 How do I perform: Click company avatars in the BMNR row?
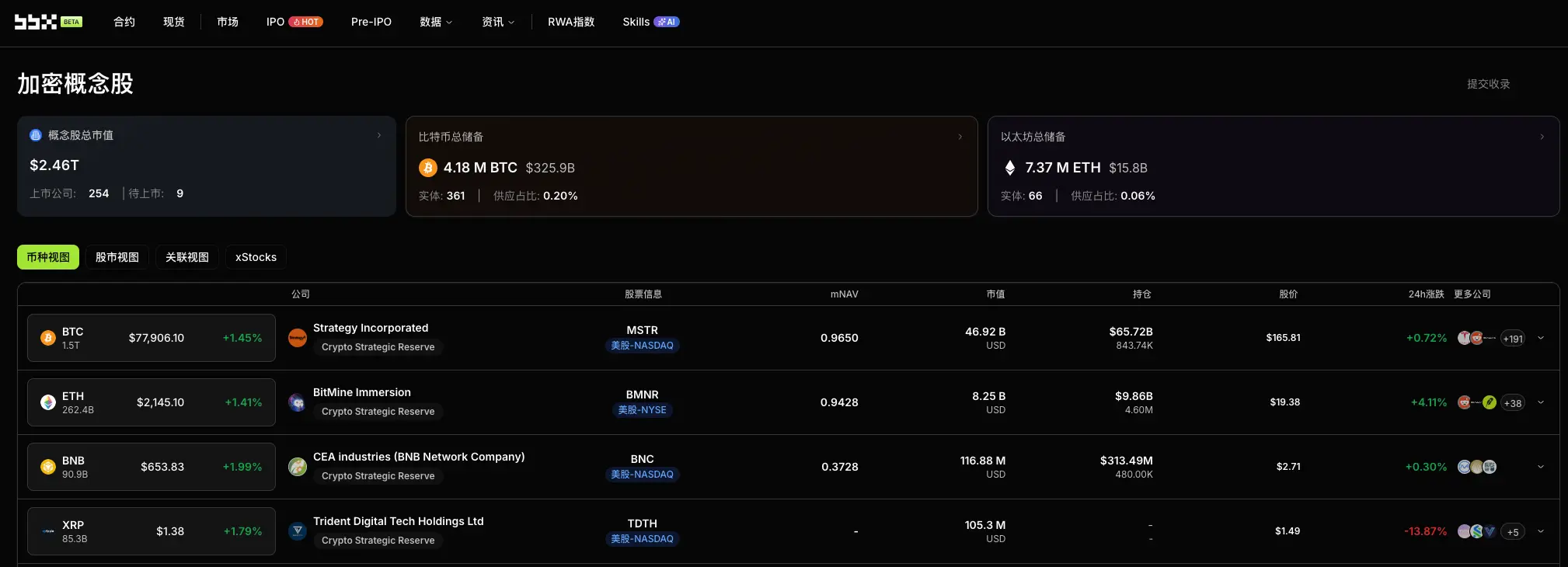(1477, 402)
